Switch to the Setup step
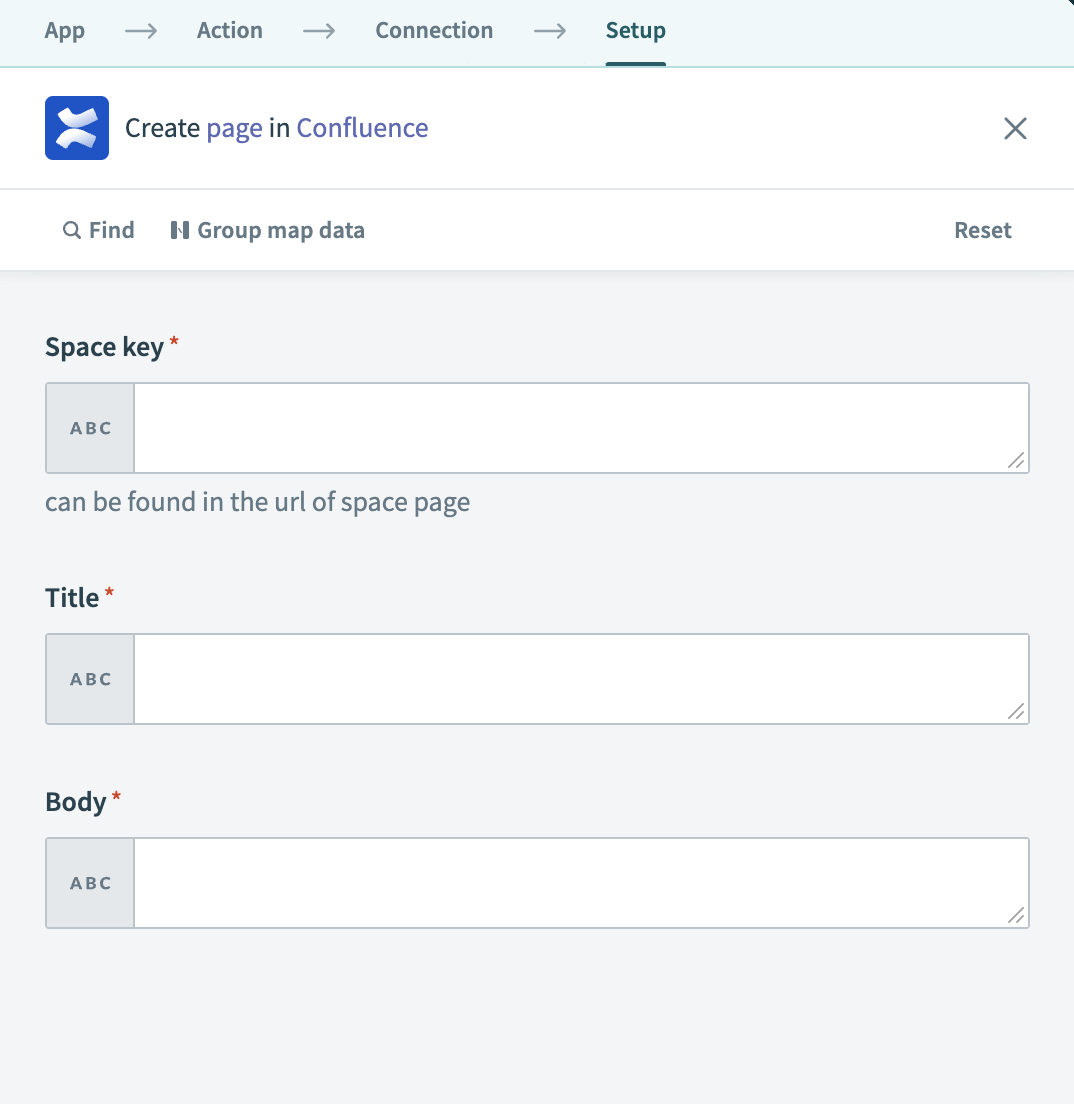Image resolution: width=1074 pixels, height=1104 pixels. pyautogui.click(x=635, y=31)
